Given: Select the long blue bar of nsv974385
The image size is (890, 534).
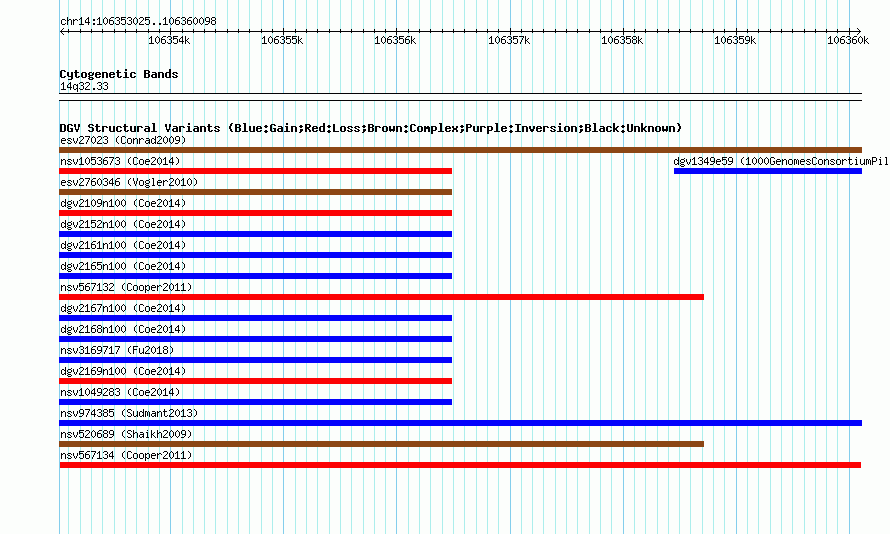Looking at the screenshot, I should point(460,423).
